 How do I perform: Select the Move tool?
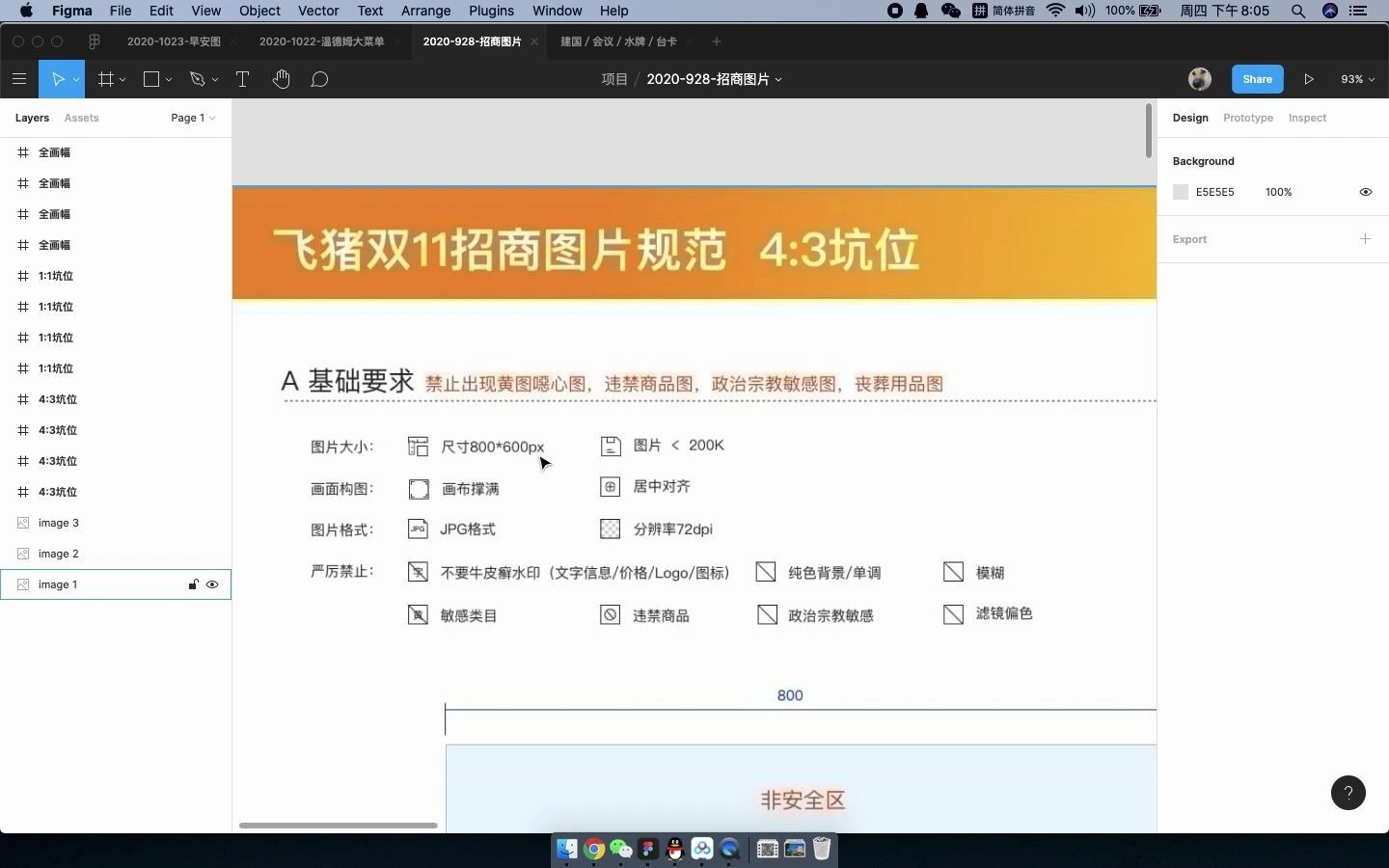pyautogui.click(x=57, y=79)
